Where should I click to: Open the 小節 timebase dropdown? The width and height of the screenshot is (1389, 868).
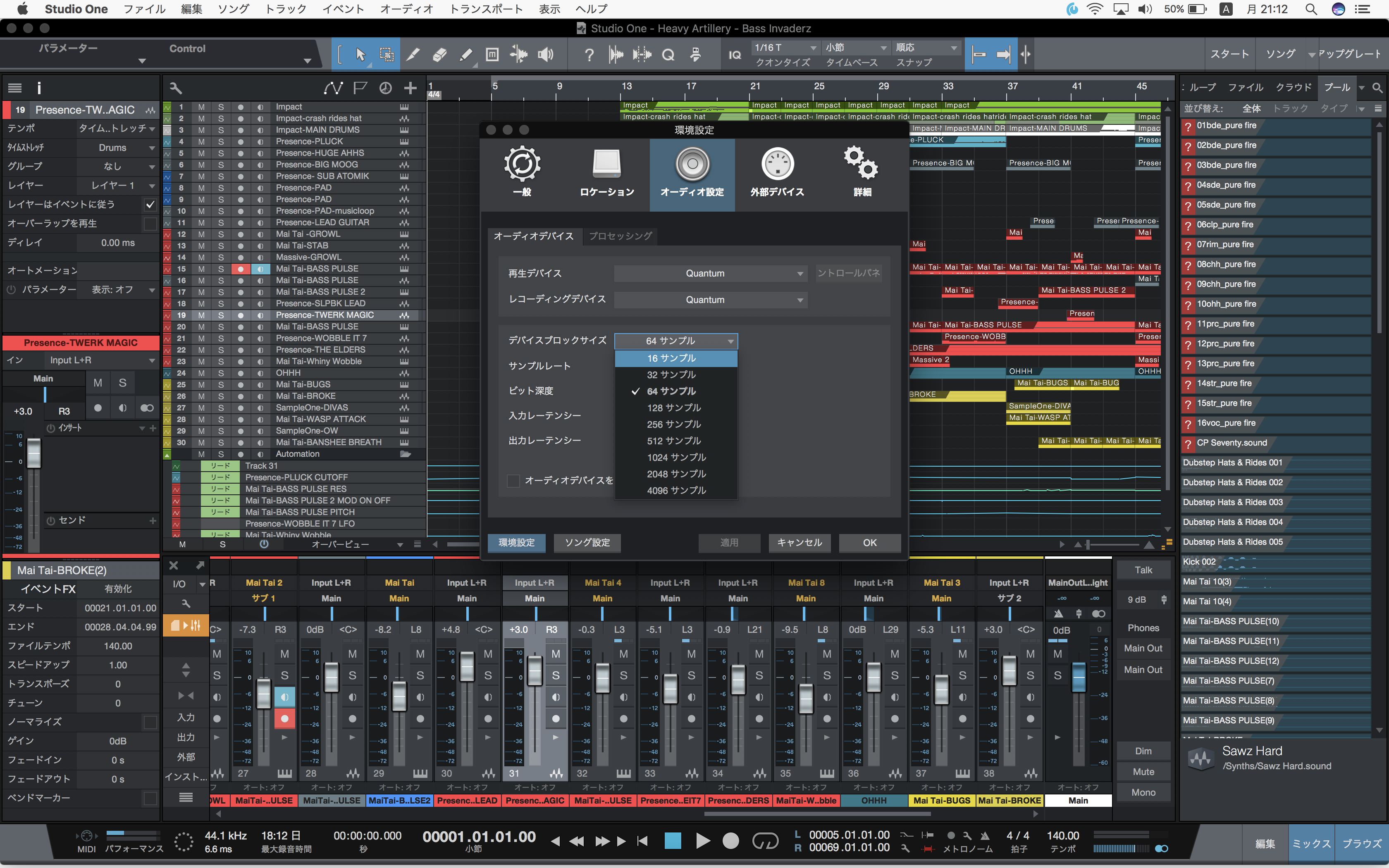(x=855, y=47)
